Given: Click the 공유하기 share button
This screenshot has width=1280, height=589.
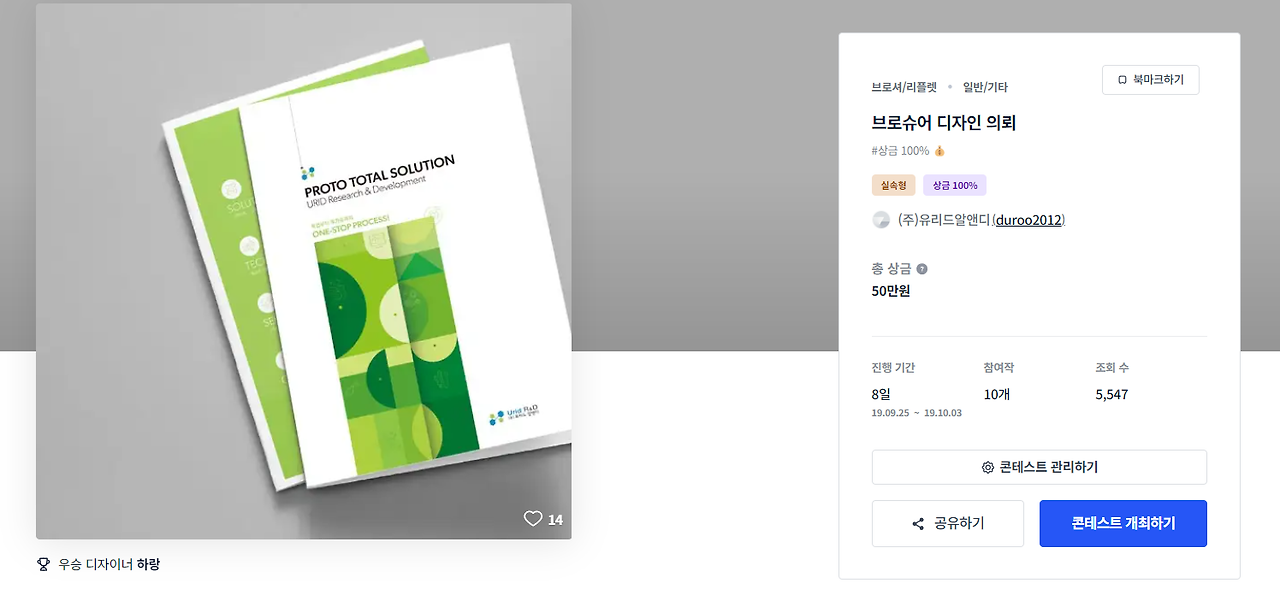Looking at the screenshot, I should point(948,524).
